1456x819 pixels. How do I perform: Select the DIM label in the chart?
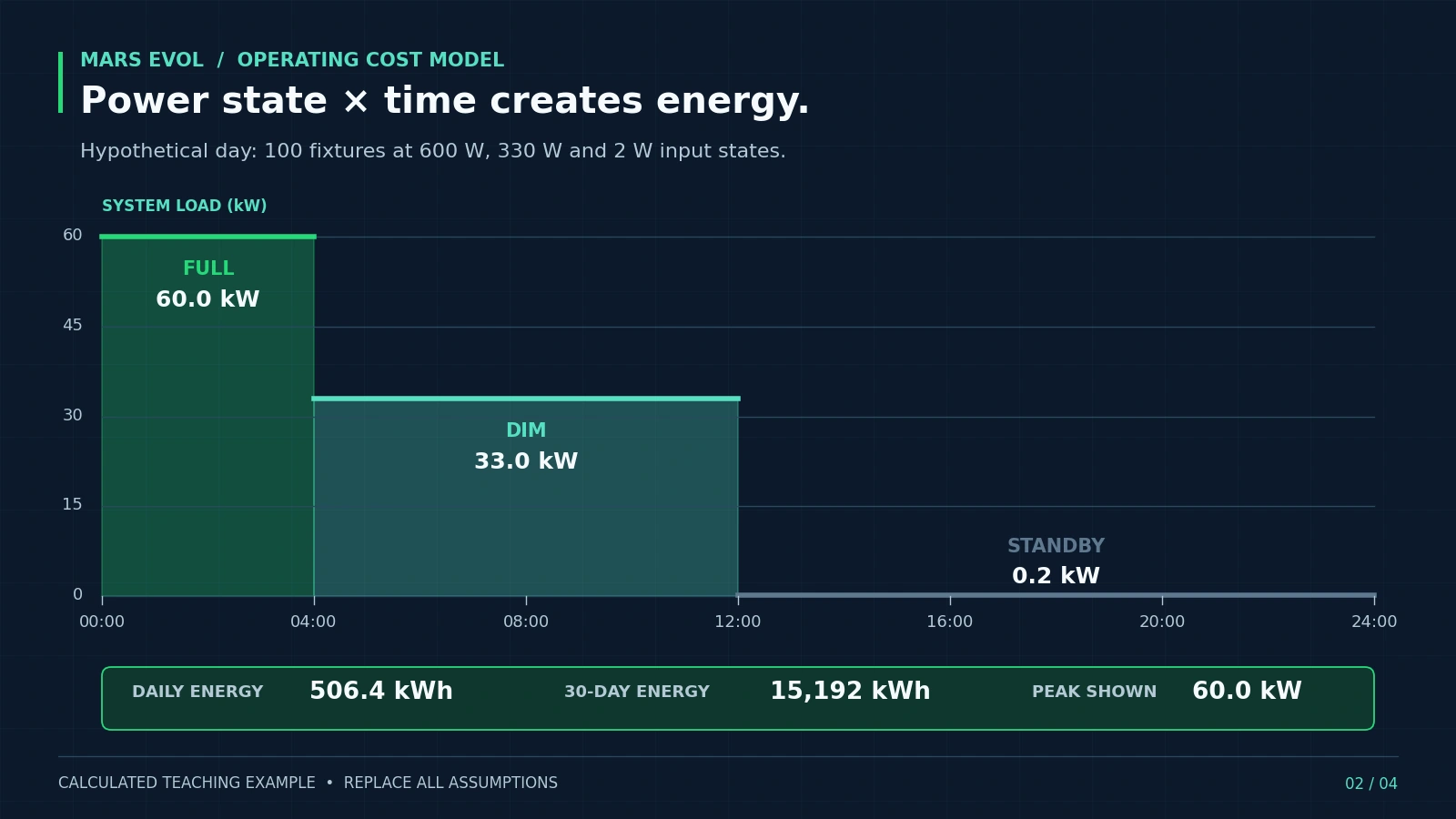(526, 430)
